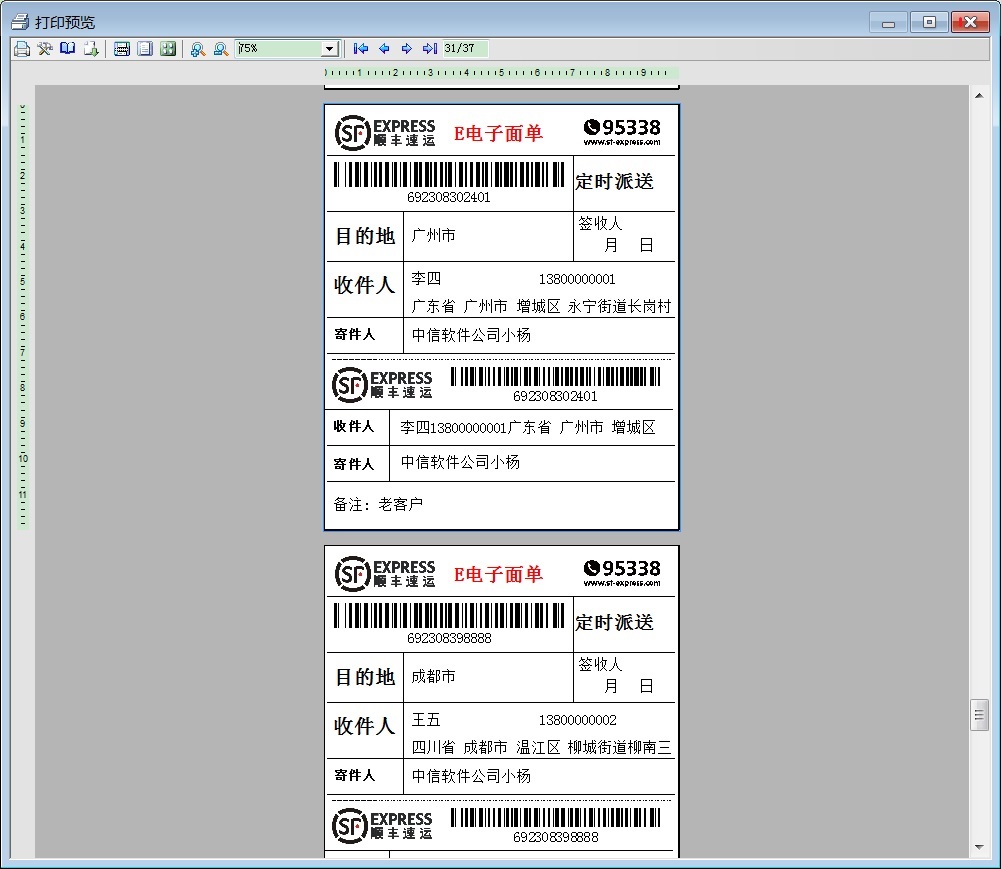Go to the previous page

(384, 48)
